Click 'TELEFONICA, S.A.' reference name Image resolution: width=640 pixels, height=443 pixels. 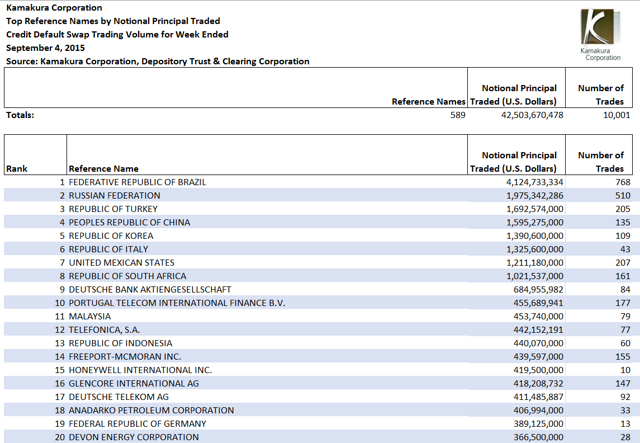coord(104,330)
